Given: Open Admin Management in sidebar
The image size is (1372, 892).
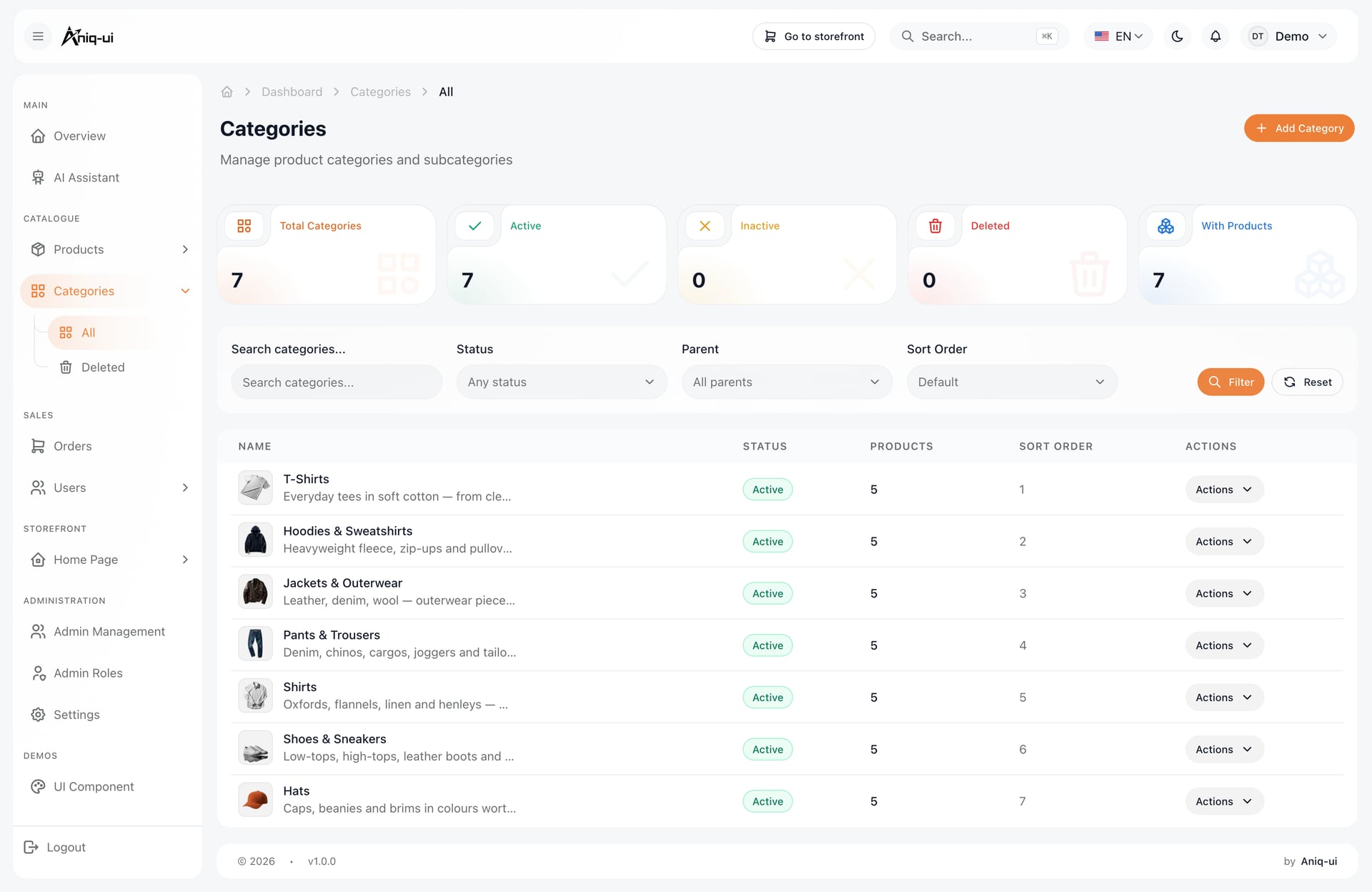Looking at the screenshot, I should (x=107, y=632).
